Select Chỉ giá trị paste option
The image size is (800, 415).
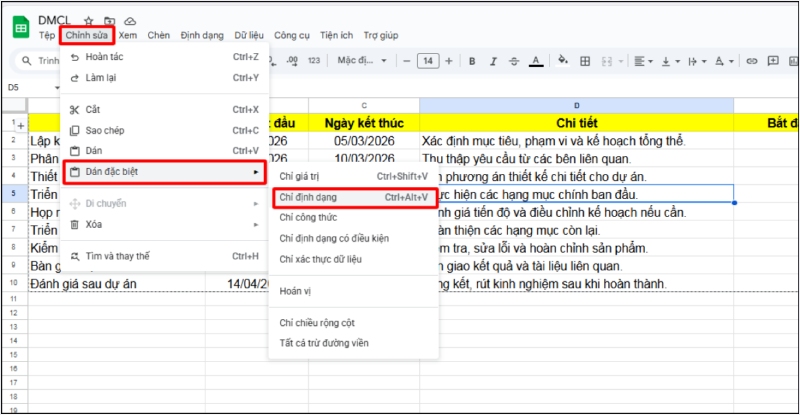tap(354, 176)
